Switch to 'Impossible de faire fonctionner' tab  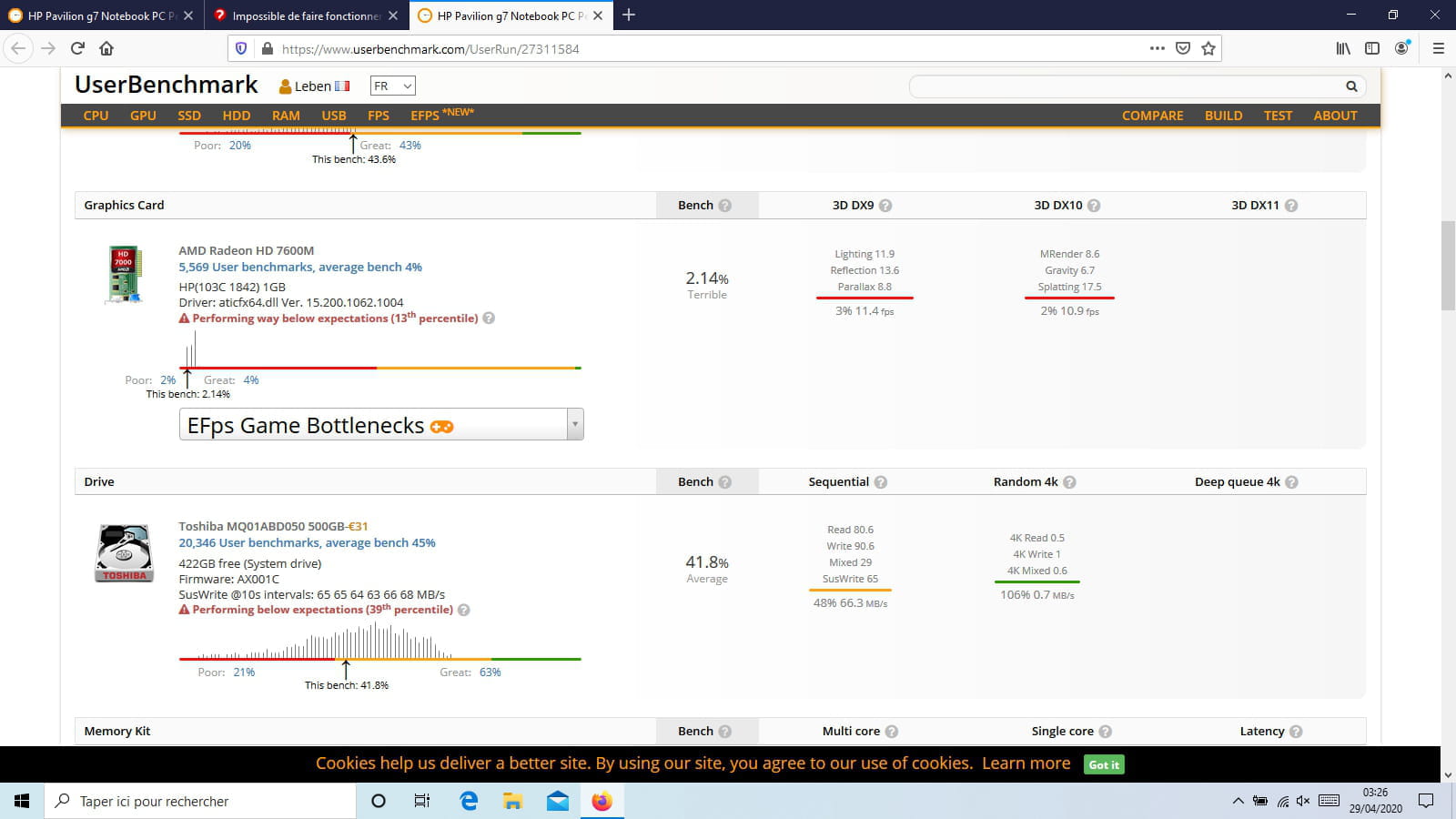pos(306,15)
